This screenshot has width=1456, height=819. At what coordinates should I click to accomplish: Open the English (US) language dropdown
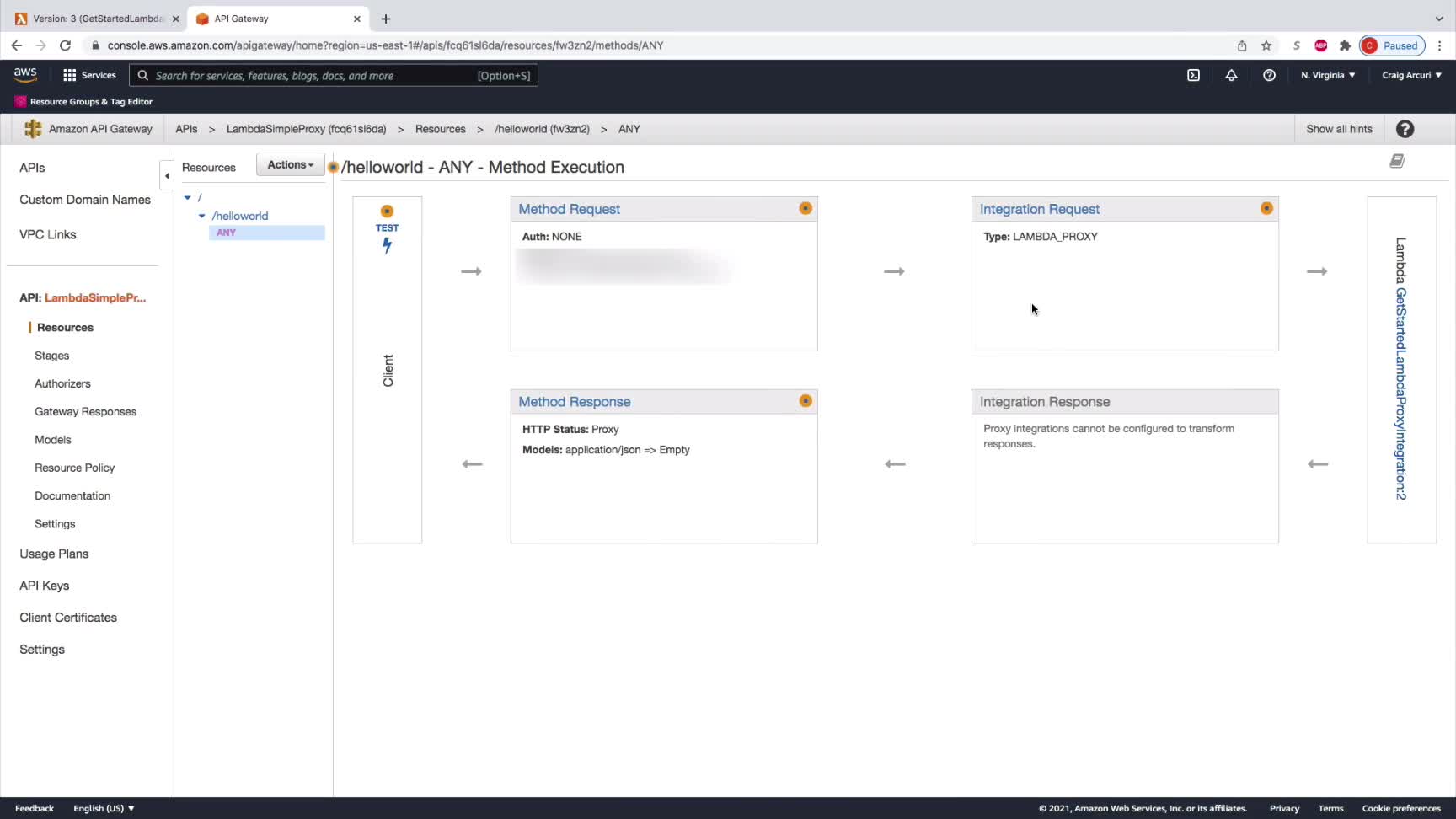104,808
